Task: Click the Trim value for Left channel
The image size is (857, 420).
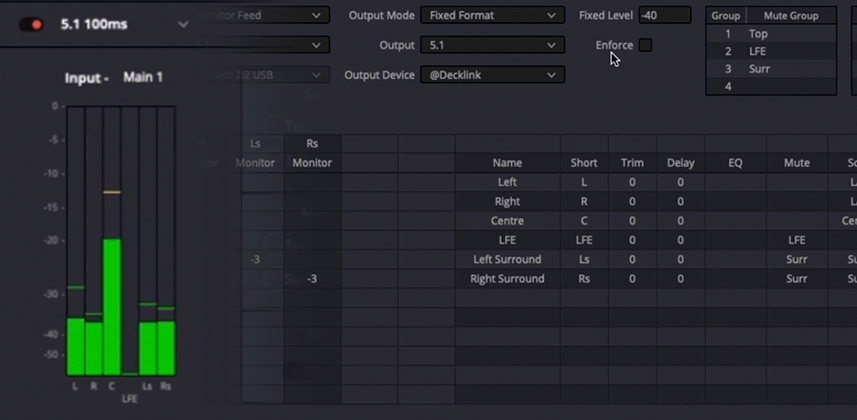Action: coord(632,182)
